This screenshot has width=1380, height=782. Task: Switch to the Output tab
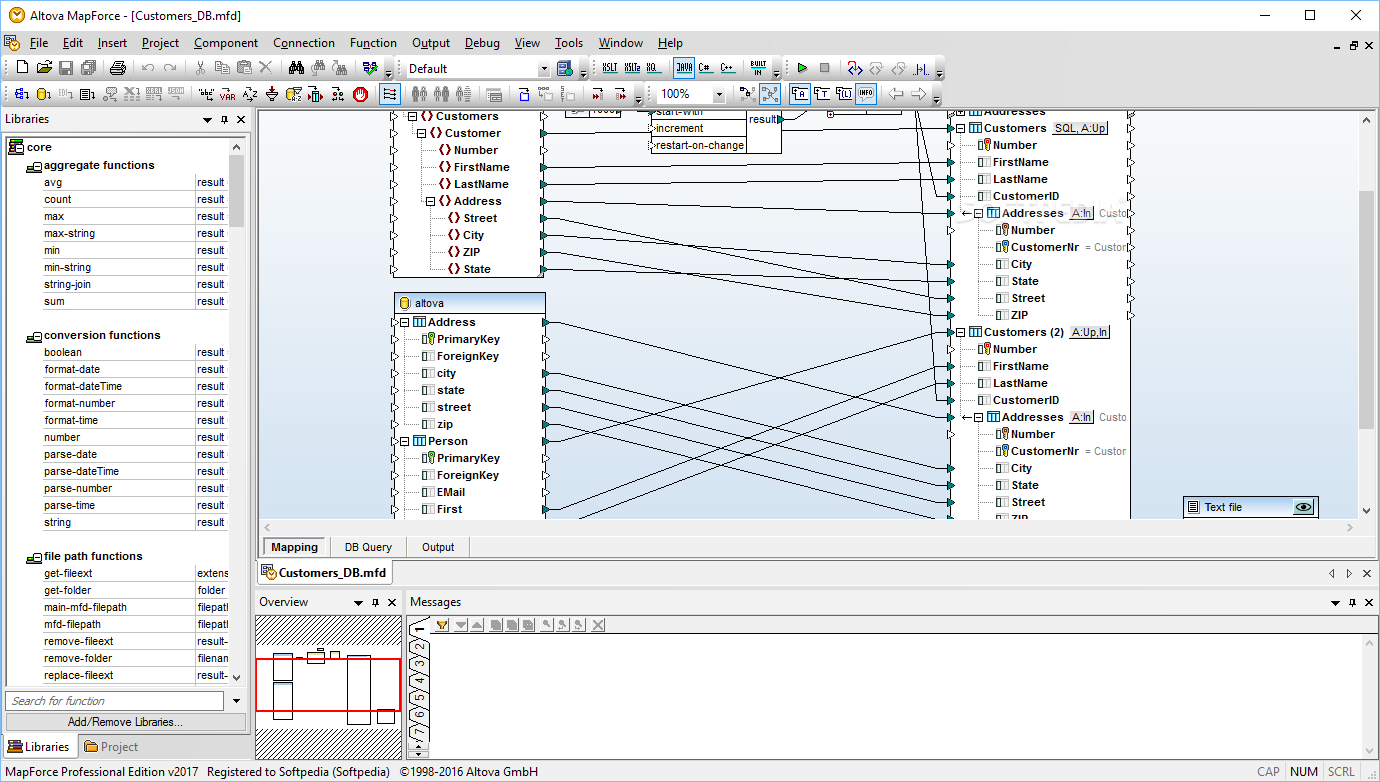click(438, 547)
